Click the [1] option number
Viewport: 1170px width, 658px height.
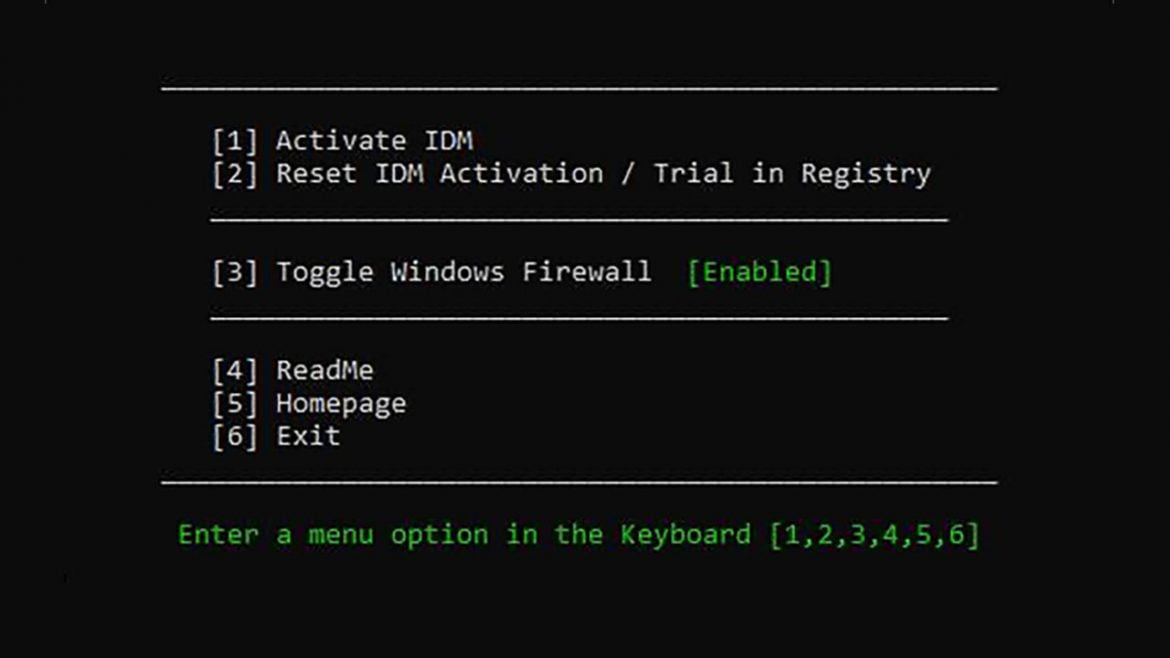click(235, 141)
